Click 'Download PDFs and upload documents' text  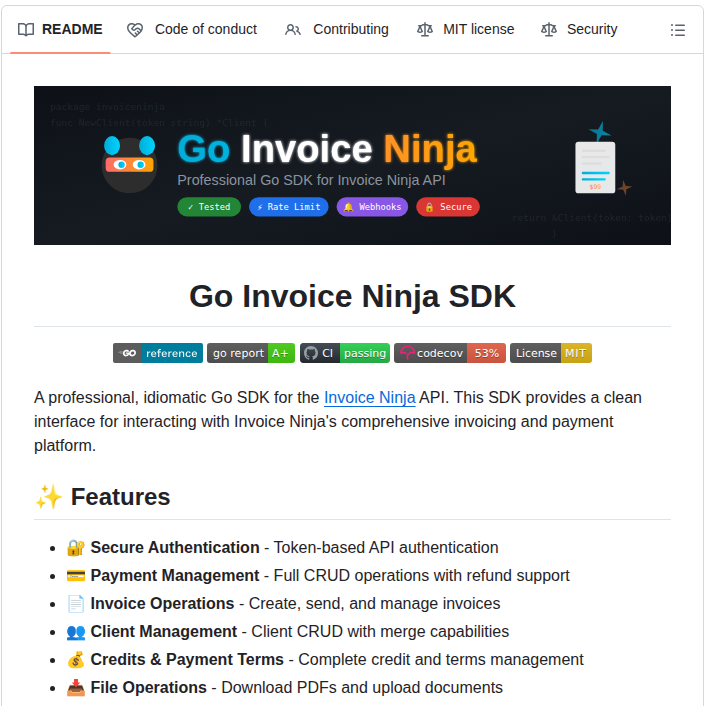pyautogui.click(x=362, y=688)
